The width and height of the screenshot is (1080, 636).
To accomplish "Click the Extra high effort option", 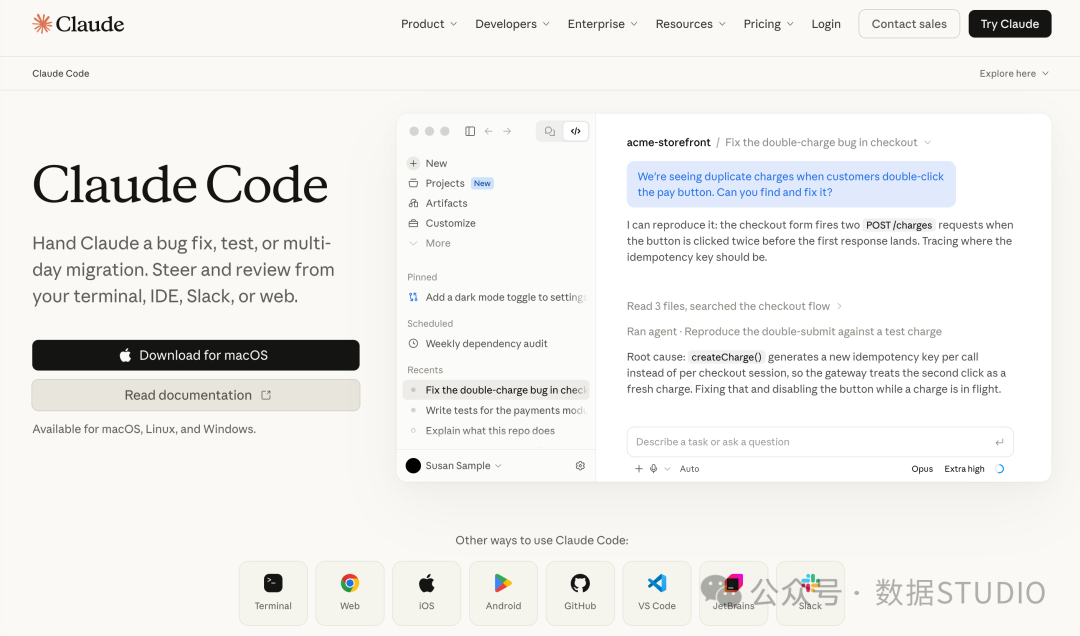I will (x=964, y=469).
